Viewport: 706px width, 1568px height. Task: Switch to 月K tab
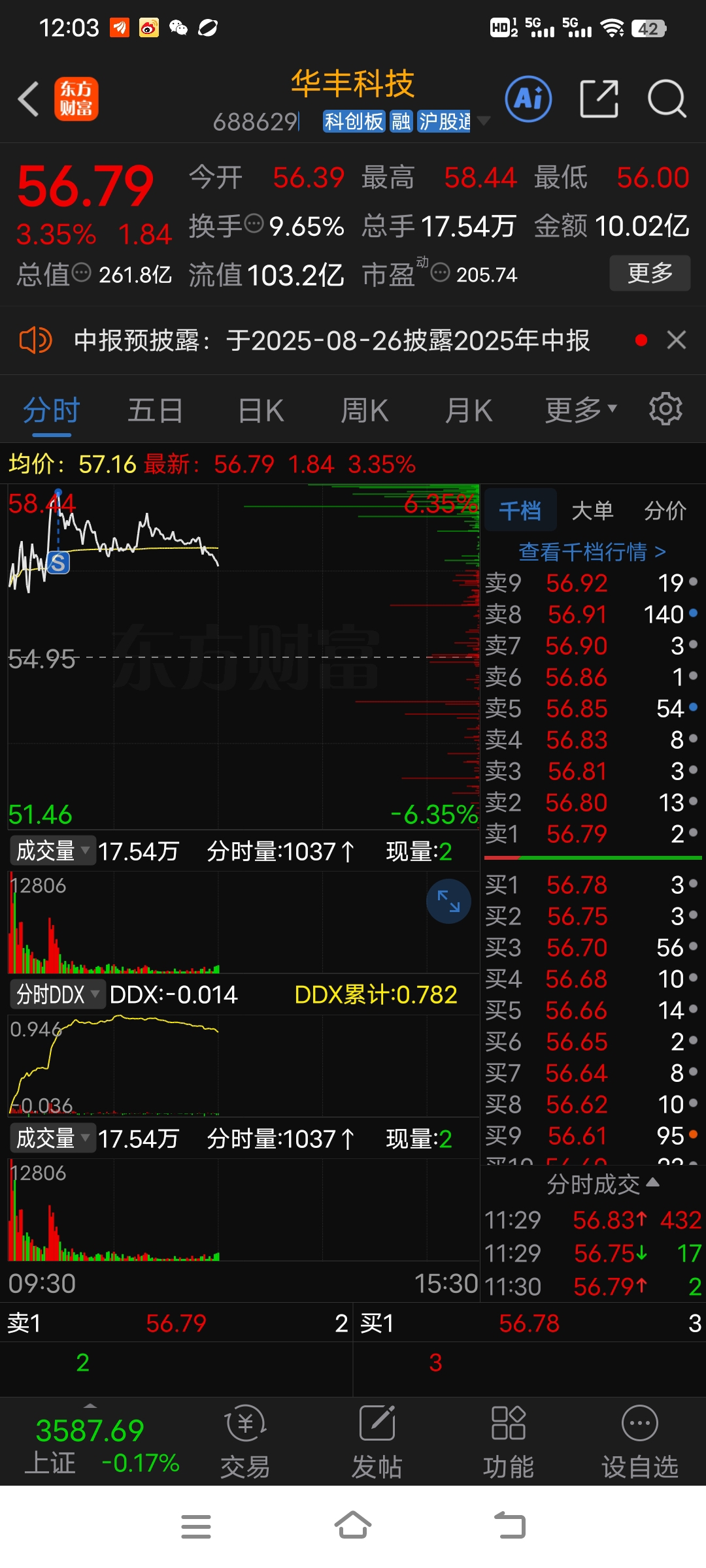(x=469, y=410)
